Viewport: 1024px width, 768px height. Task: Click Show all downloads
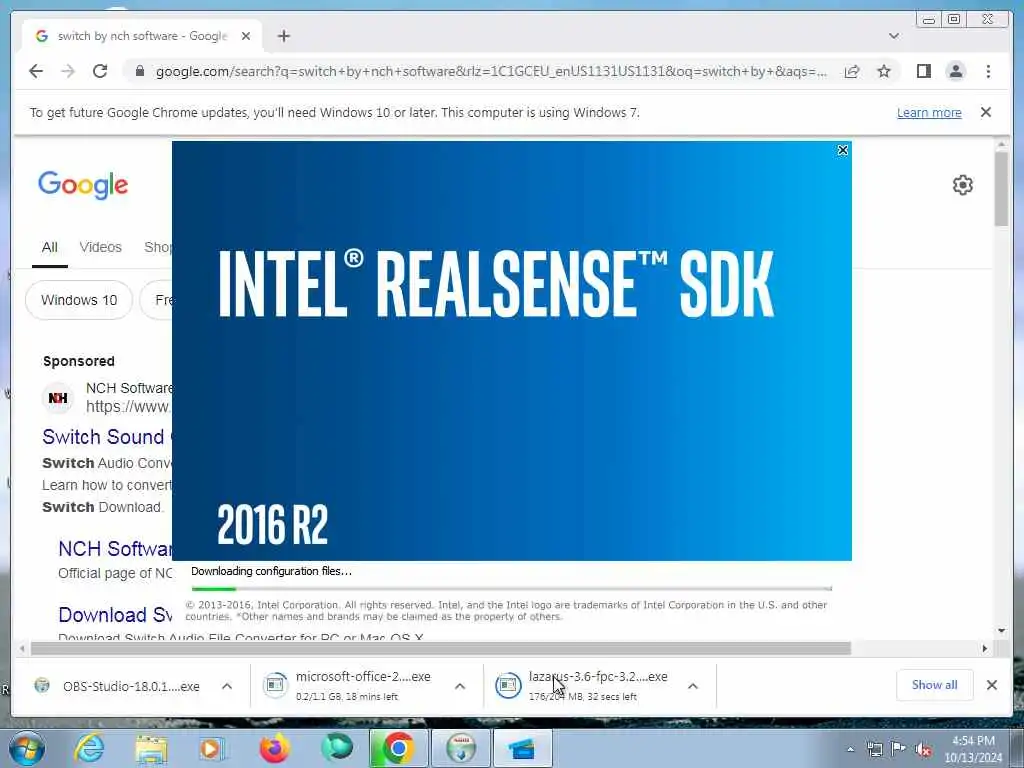pos(935,685)
